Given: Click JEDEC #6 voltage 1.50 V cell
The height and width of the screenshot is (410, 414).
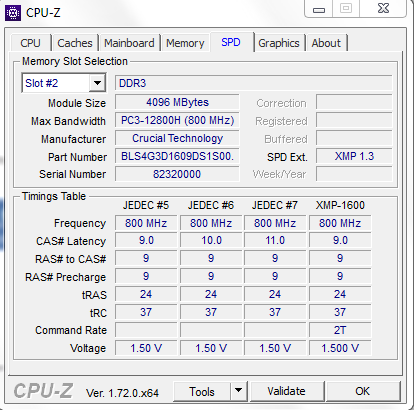Looking at the screenshot, I should 211,349.
